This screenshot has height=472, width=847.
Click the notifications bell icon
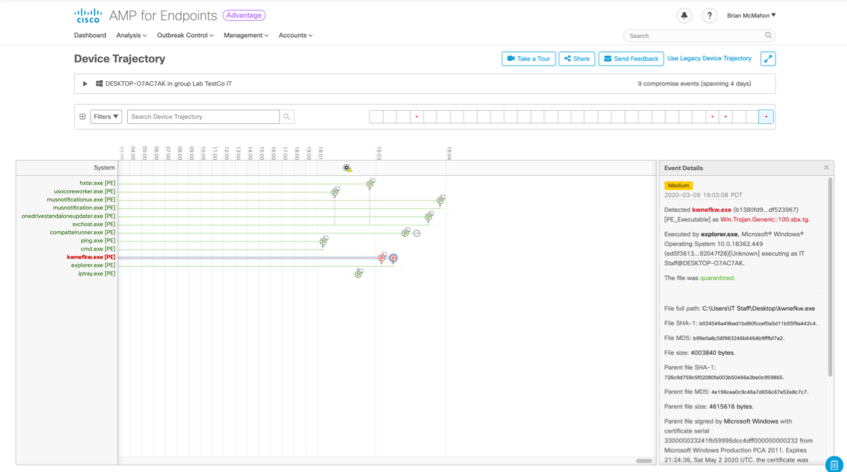684,16
